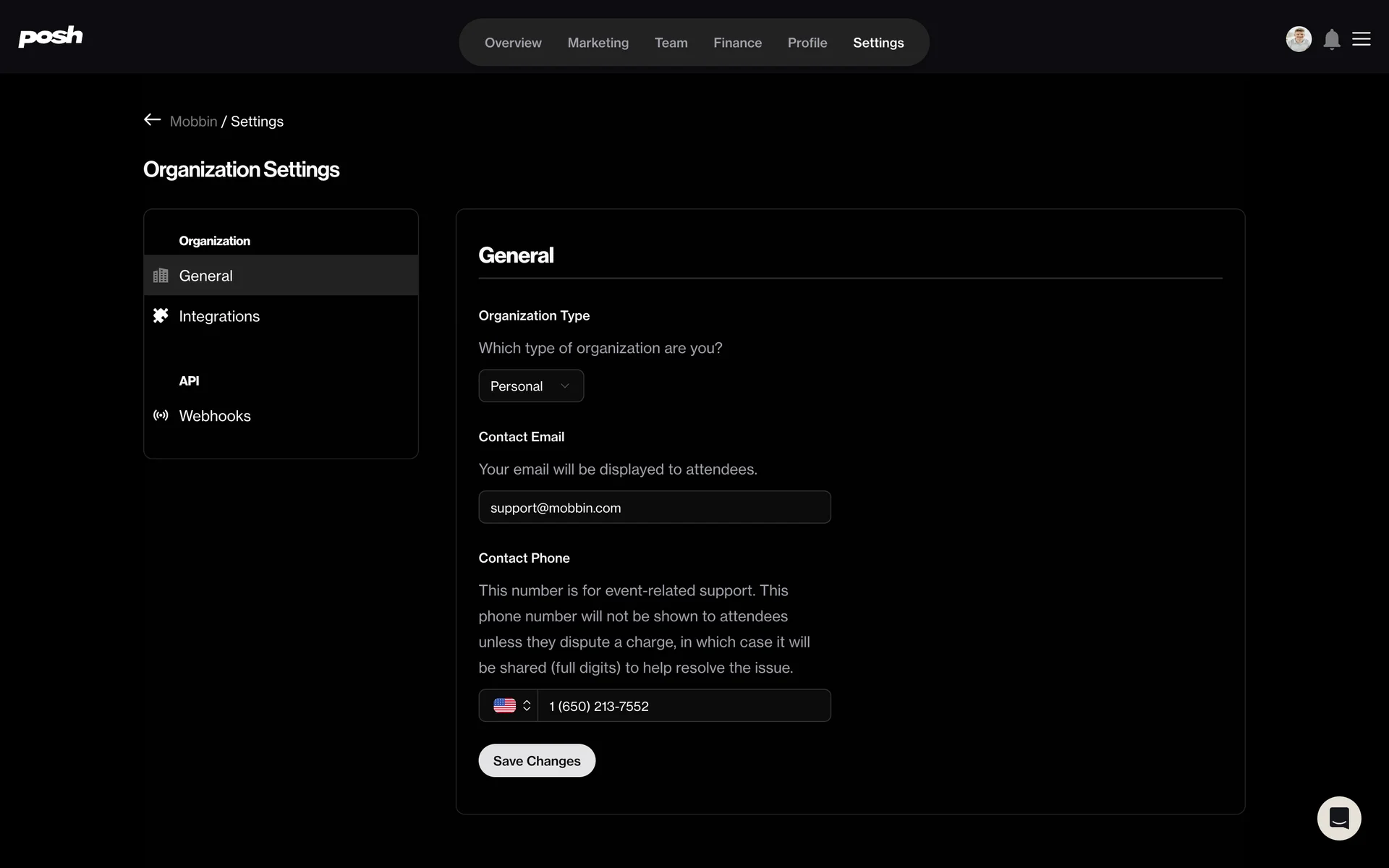1389x868 pixels.
Task: Click the user profile avatar
Action: pyautogui.click(x=1298, y=39)
